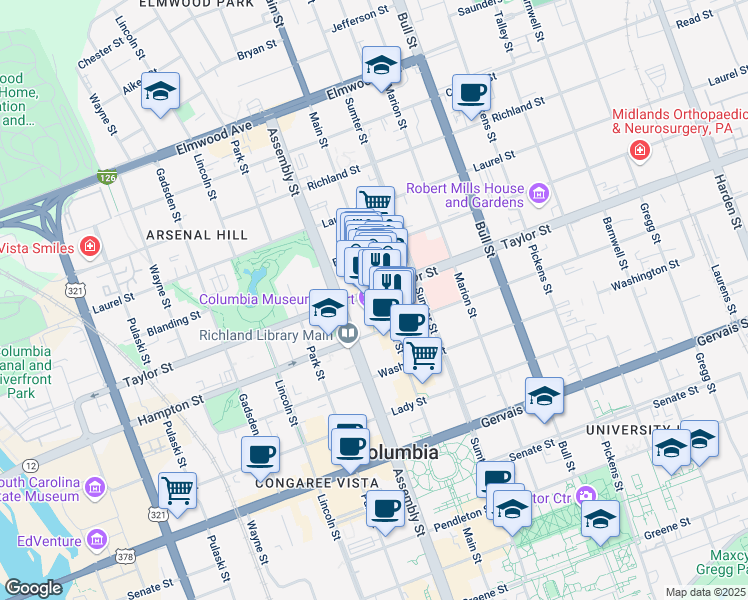
Task: Click the Maxcy Gregg park label
Action: (722, 562)
